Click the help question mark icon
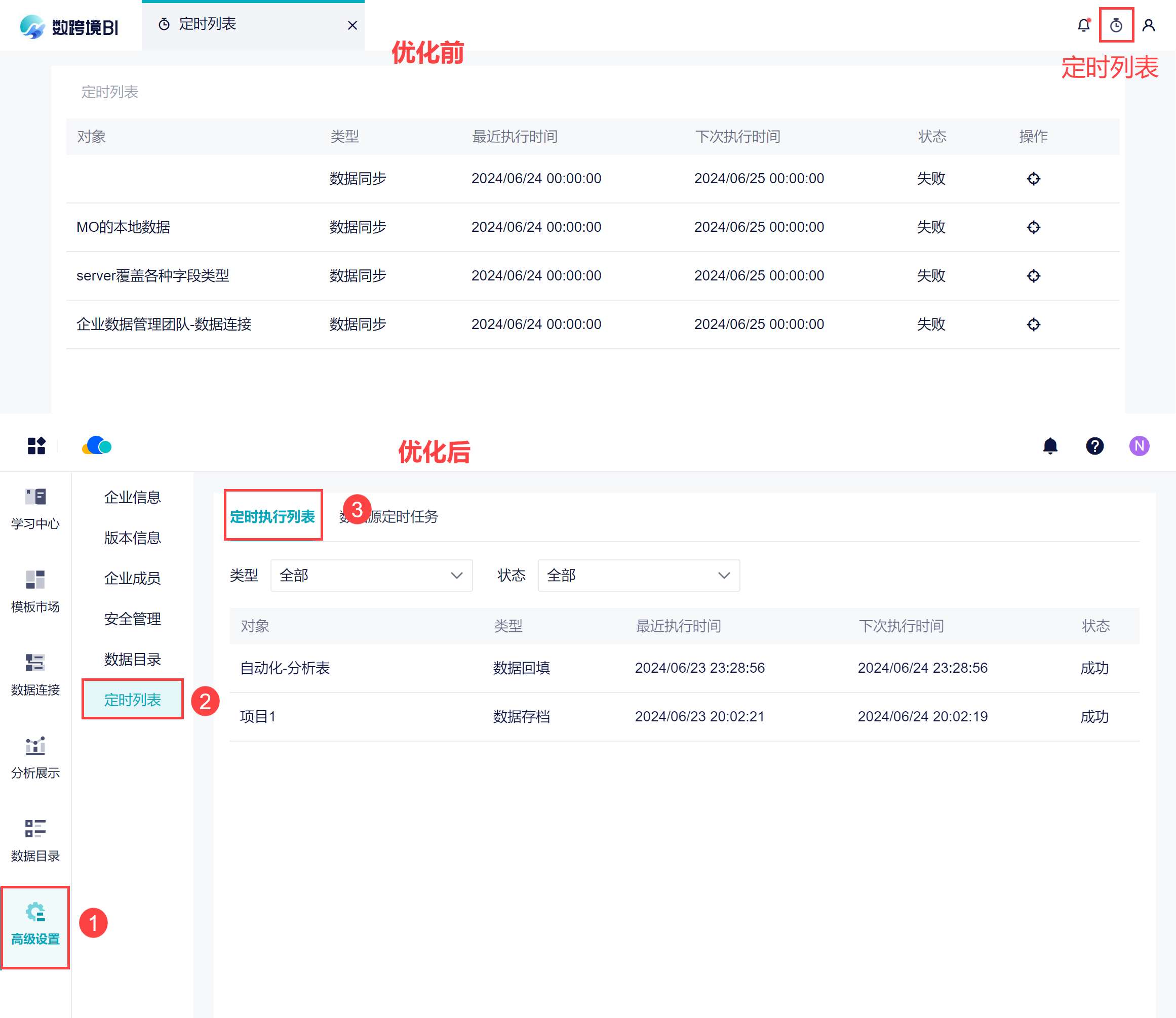This screenshot has width=1176, height=1018. pyautogui.click(x=1095, y=446)
